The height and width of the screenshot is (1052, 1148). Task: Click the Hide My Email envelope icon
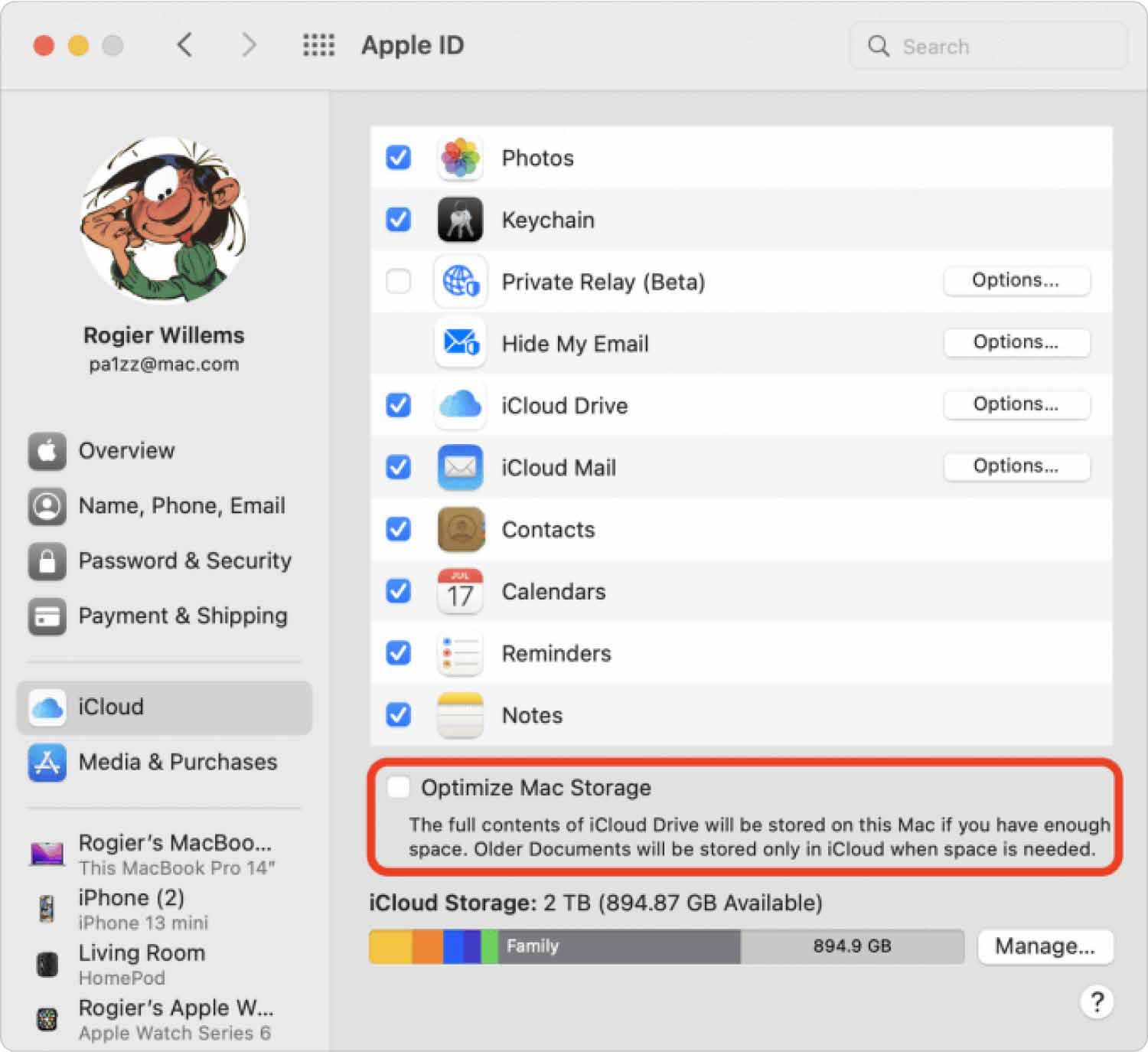(x=460, y=343)
